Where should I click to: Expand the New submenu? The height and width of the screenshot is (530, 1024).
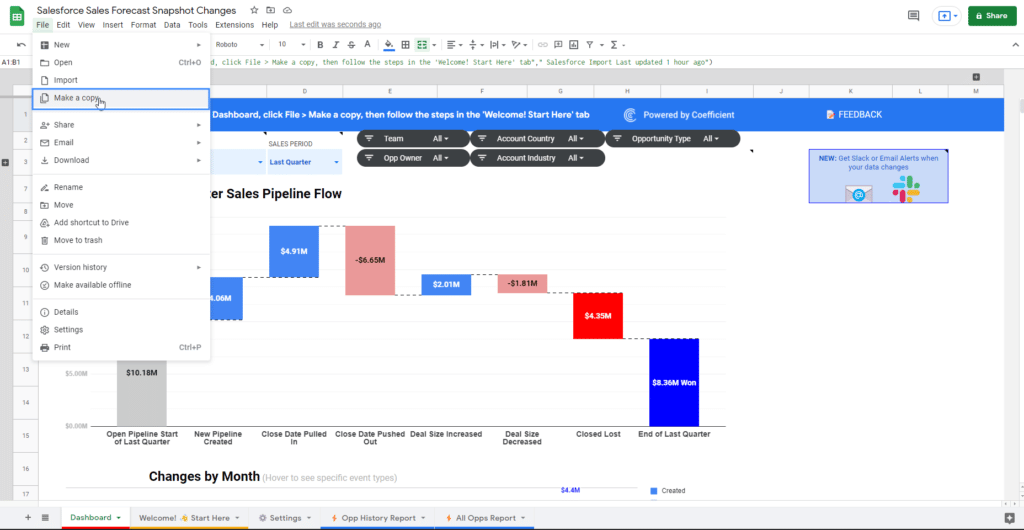(121, 45)
